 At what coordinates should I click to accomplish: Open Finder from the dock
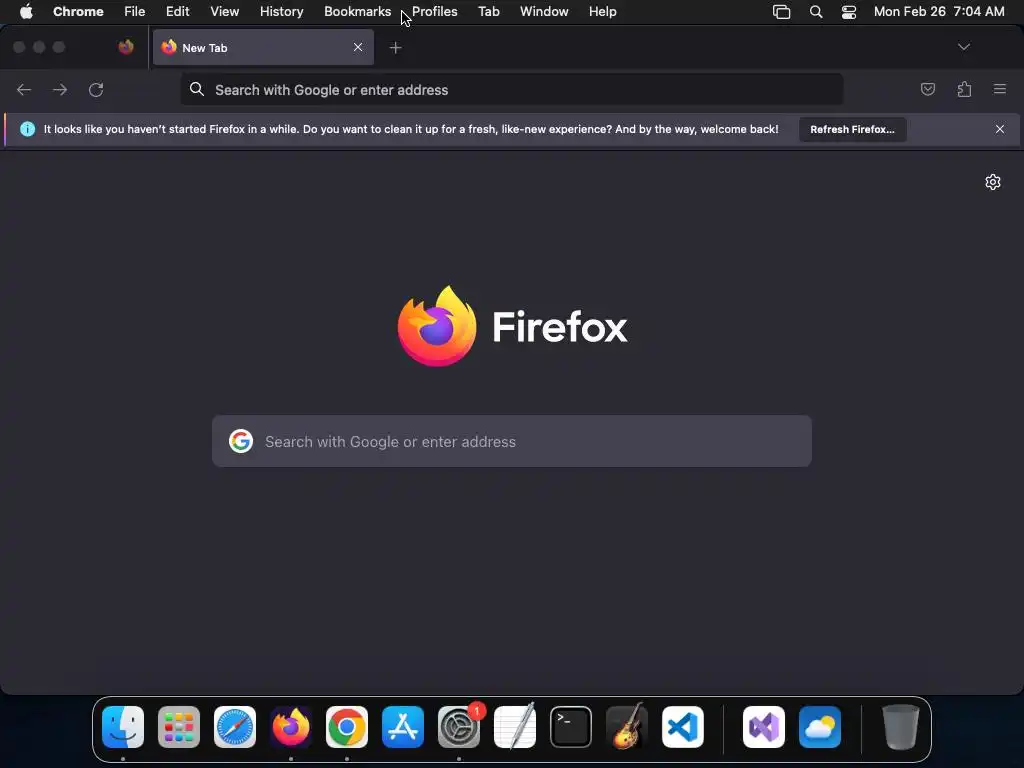tap(123, 727)
